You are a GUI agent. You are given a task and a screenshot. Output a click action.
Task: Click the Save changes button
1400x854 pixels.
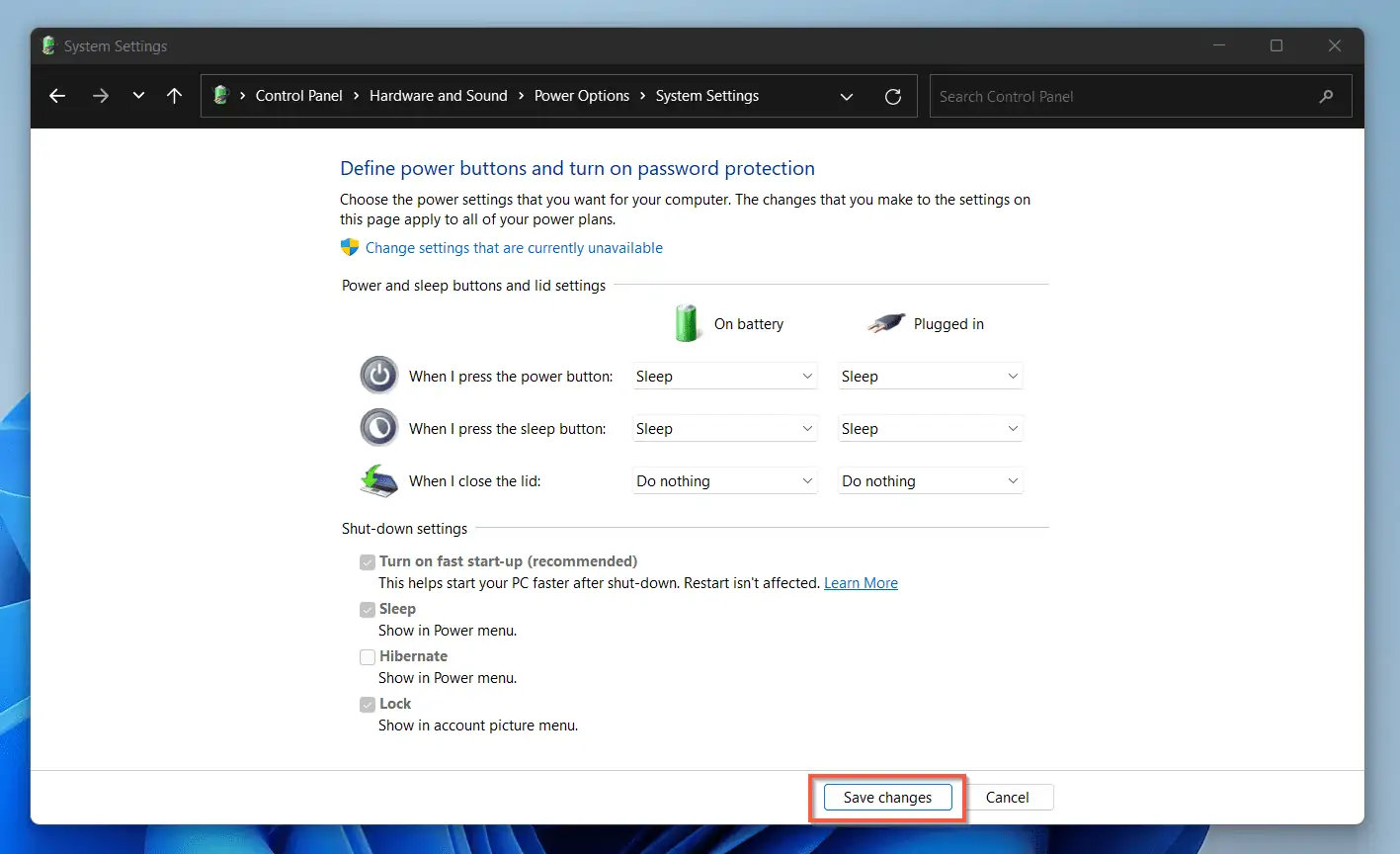click(887, 798)
